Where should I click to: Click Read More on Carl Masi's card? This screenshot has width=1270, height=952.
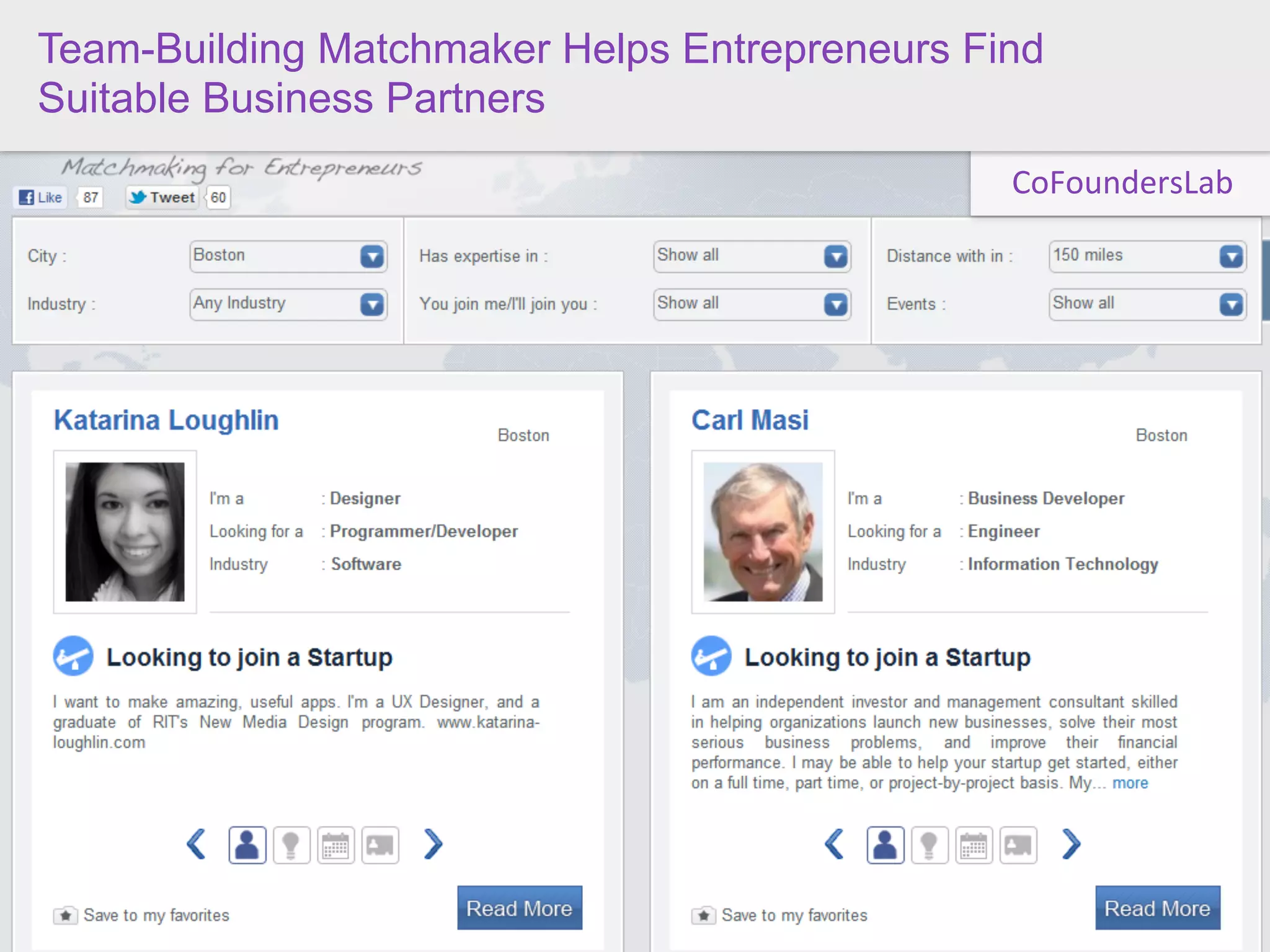point(1158,908)
